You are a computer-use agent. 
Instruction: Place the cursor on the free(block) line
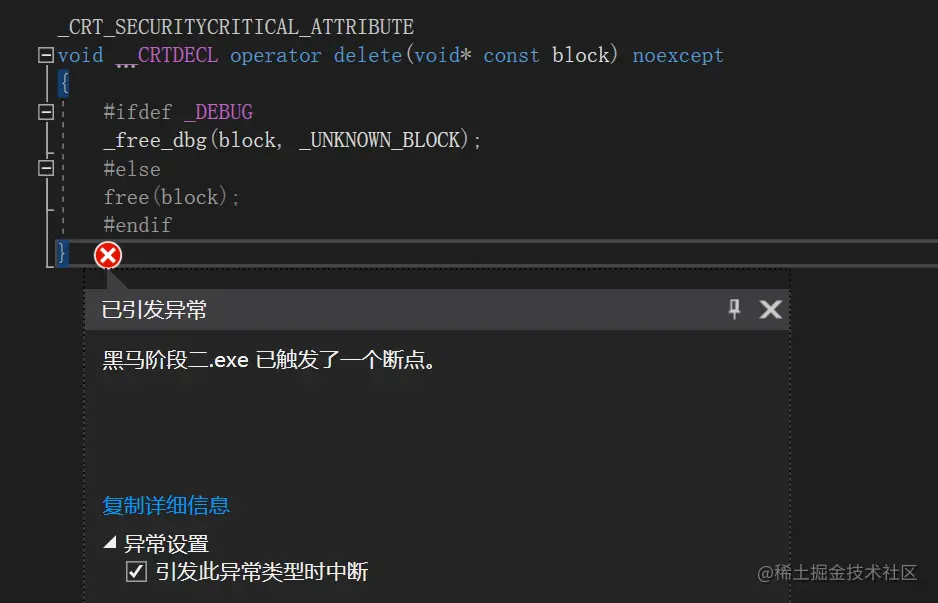(x=171, y=197)
